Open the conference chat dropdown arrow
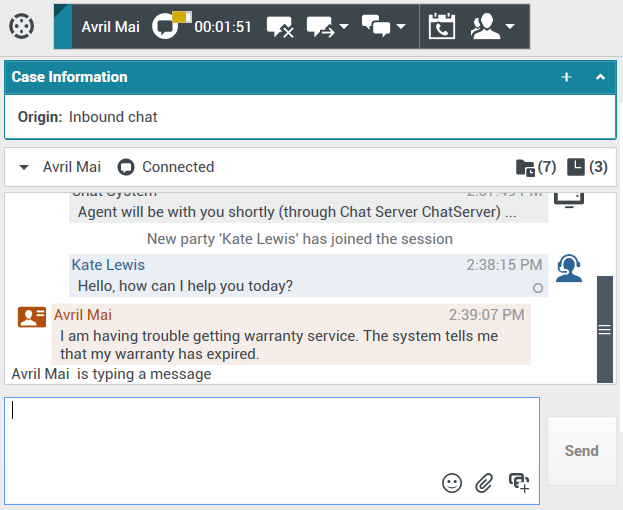This screenshot has height=510, width=623. coord(401,27)
